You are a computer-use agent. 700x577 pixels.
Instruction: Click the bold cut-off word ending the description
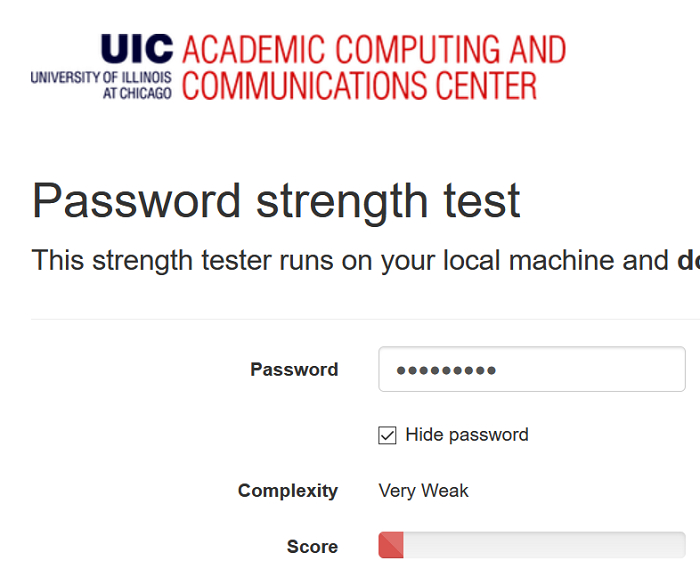[688, 260]
